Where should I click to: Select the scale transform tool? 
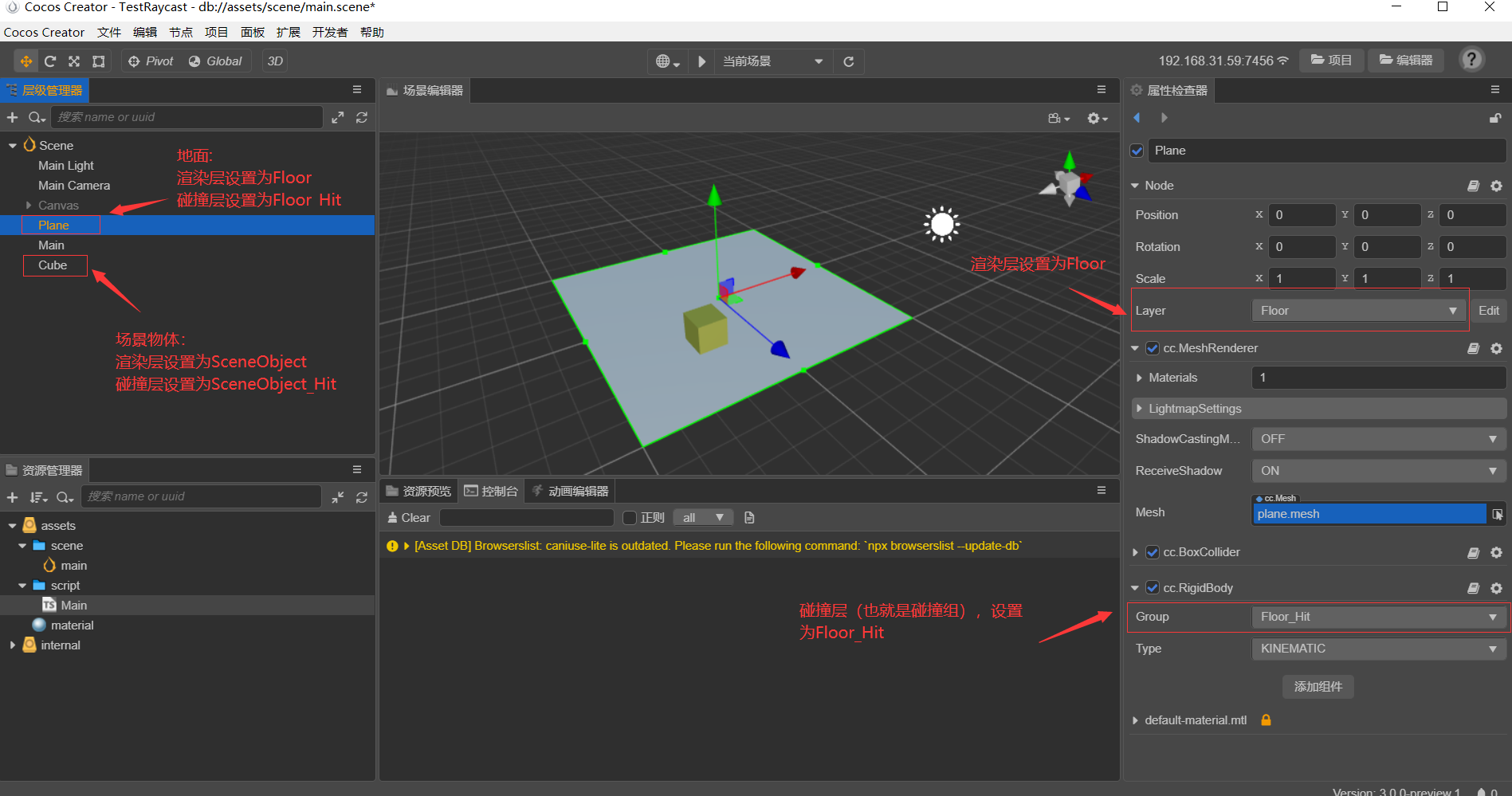74,61
